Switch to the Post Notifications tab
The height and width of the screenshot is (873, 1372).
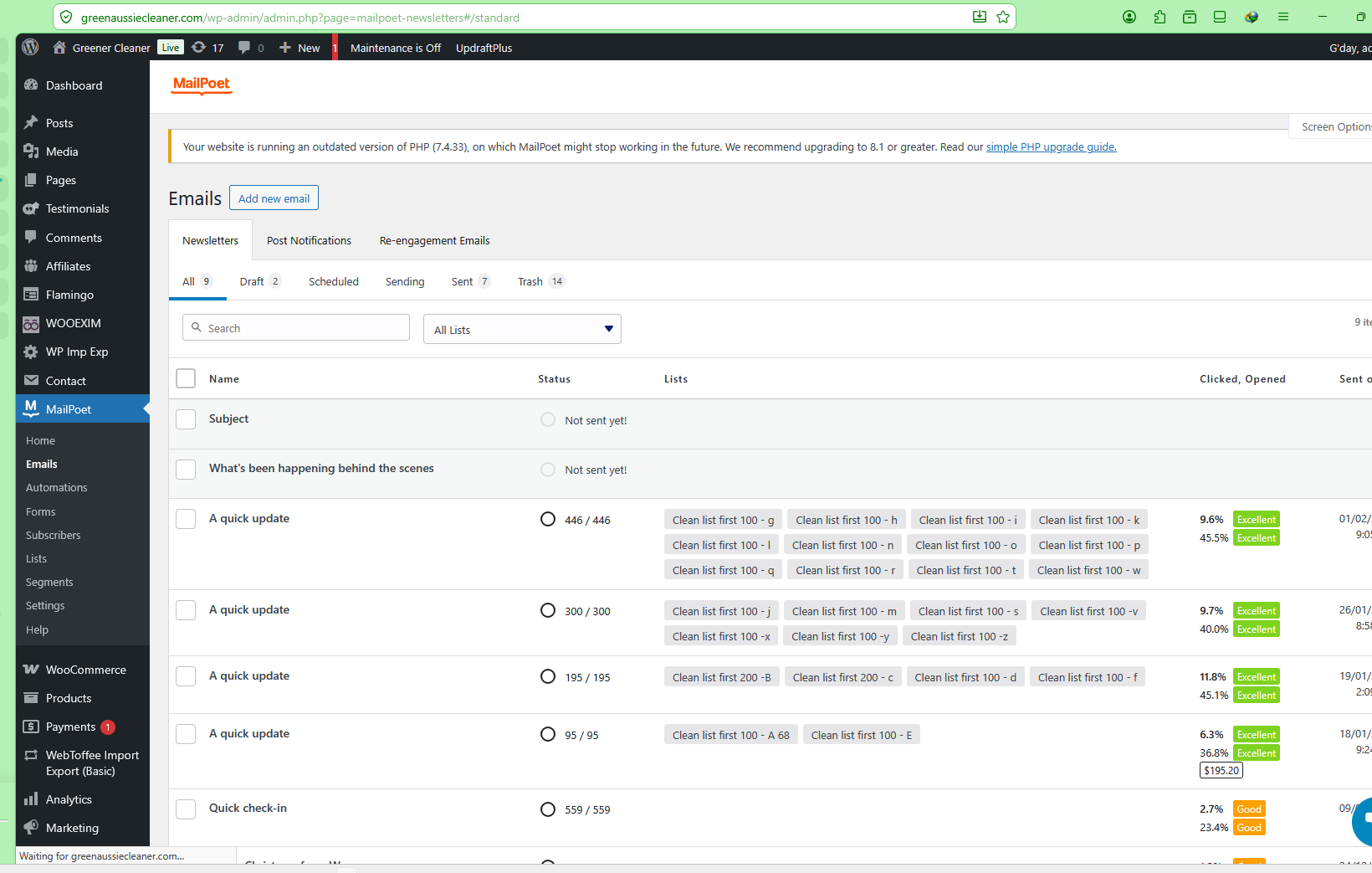309,240
